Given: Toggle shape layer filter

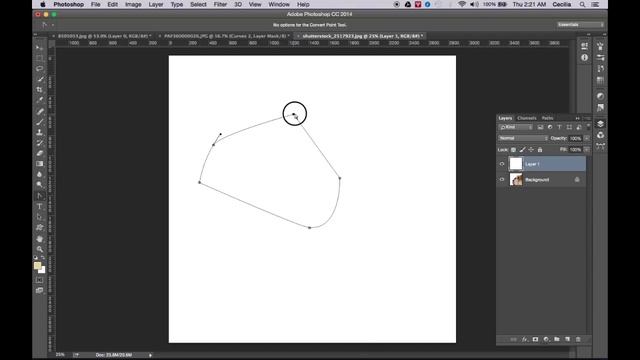Looking at the screenshot, I should (569, 127).
